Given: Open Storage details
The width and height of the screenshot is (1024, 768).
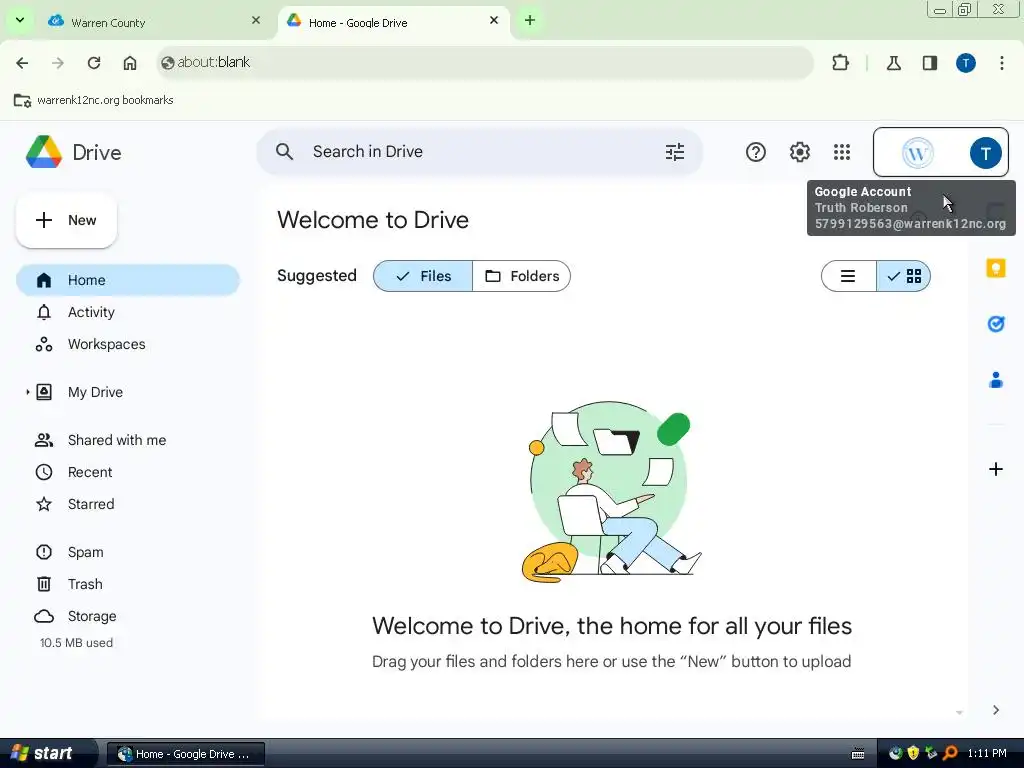Looking at the screenshot, I should point(128,616).
